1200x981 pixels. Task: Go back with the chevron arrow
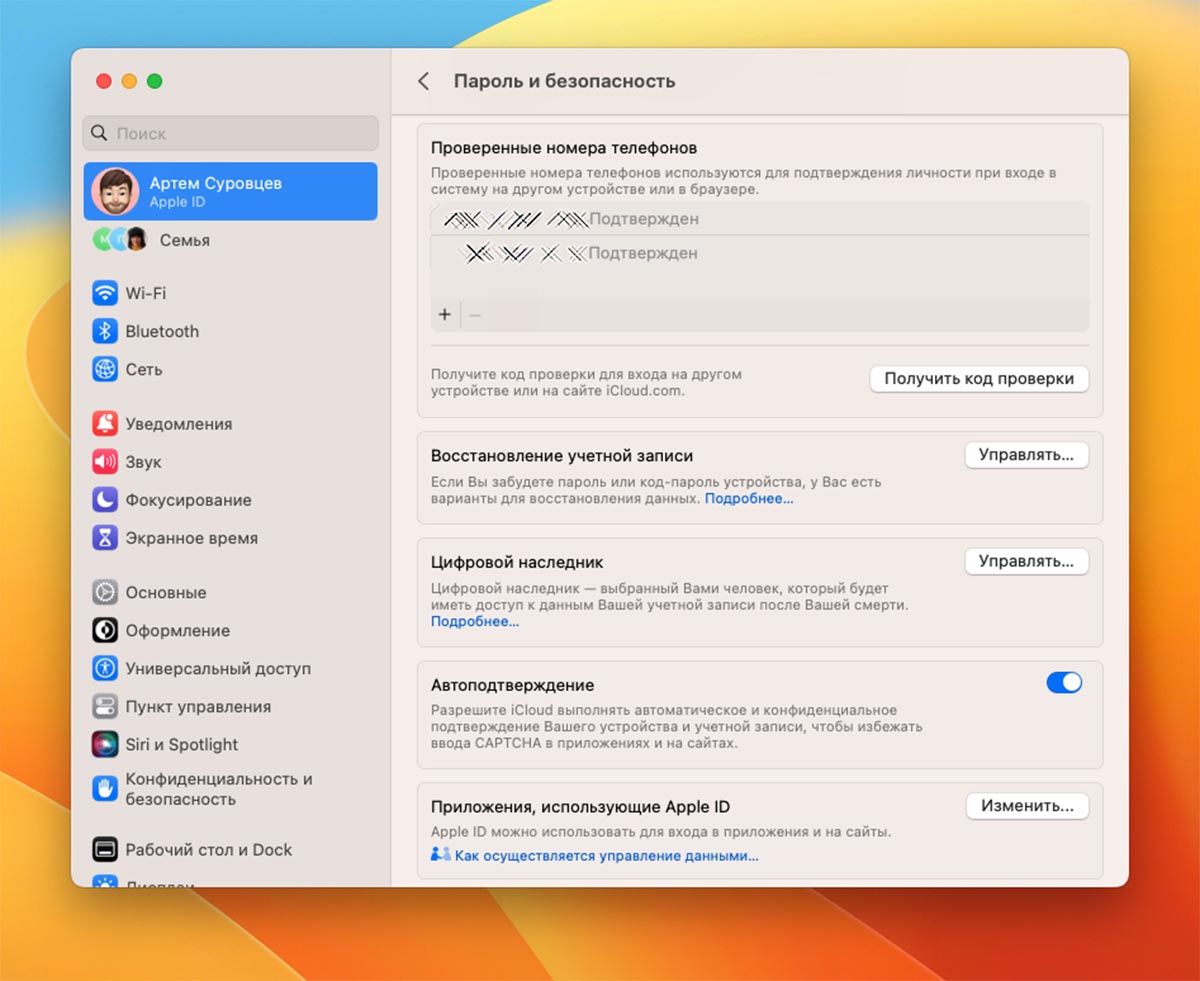coord(424,81)
